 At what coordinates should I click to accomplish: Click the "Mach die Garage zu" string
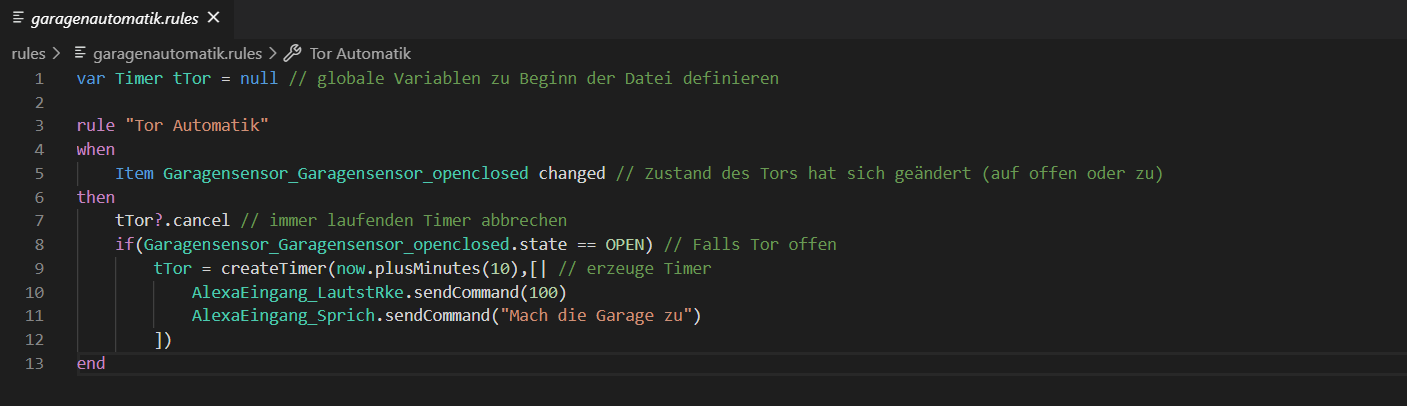599,316
